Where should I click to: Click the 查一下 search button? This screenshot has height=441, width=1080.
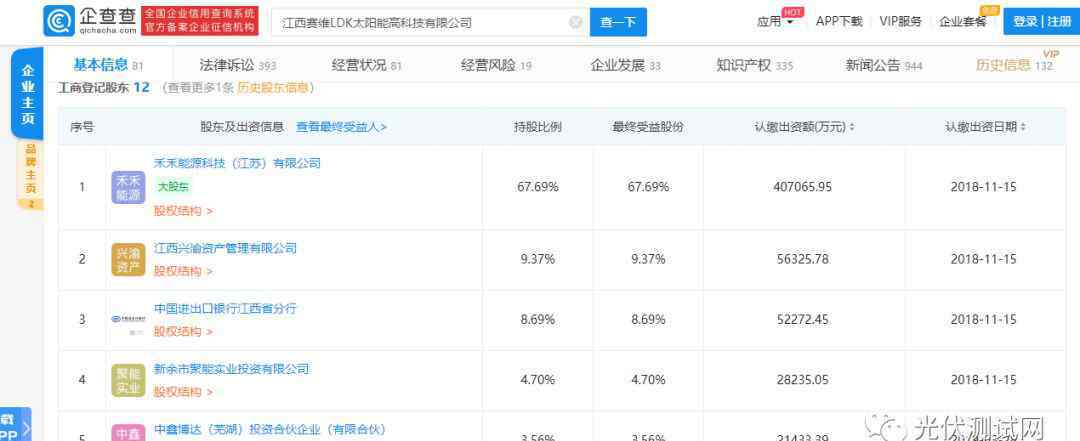(618, 23)
